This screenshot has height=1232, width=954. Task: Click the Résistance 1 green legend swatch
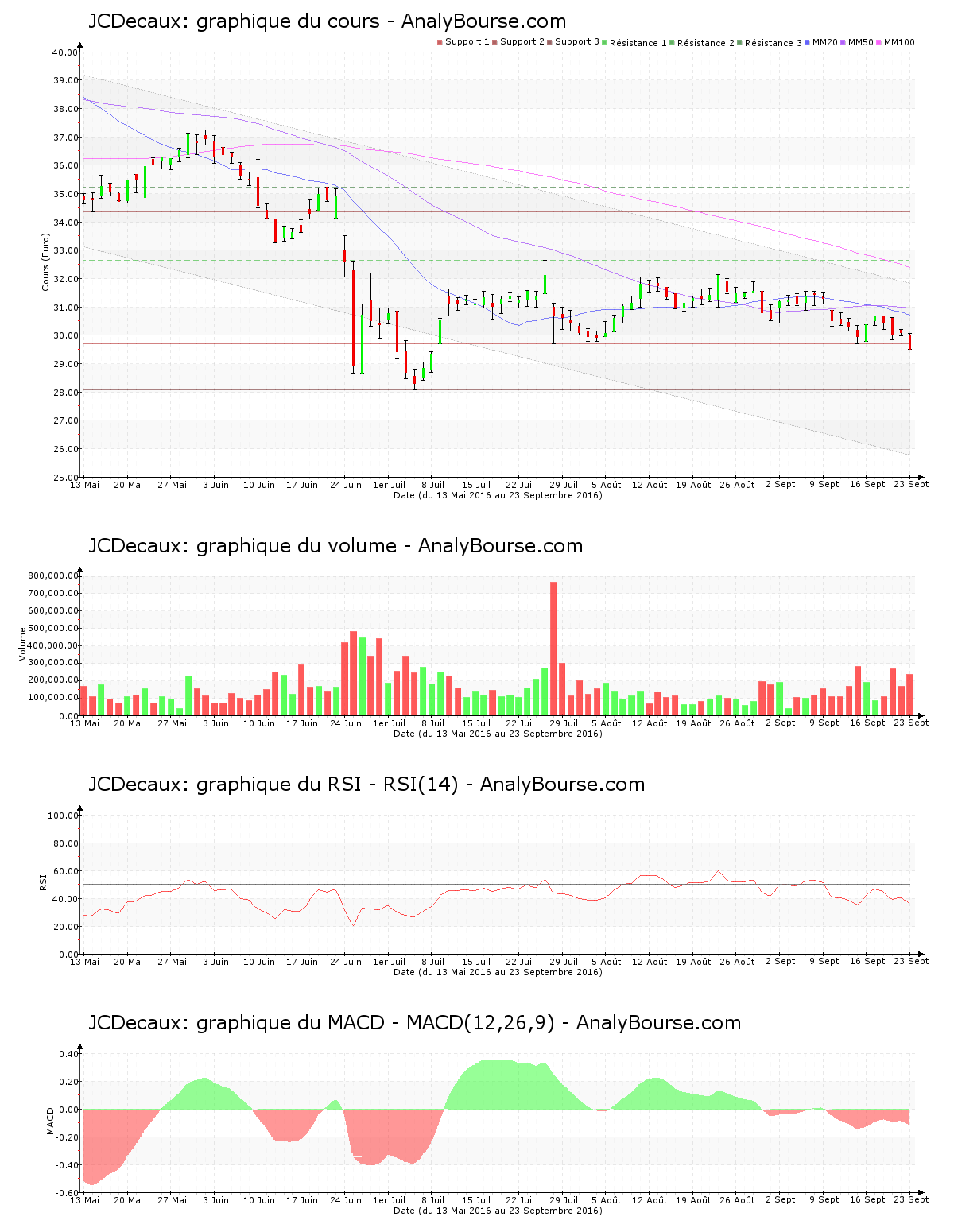(x=605, y=42)
